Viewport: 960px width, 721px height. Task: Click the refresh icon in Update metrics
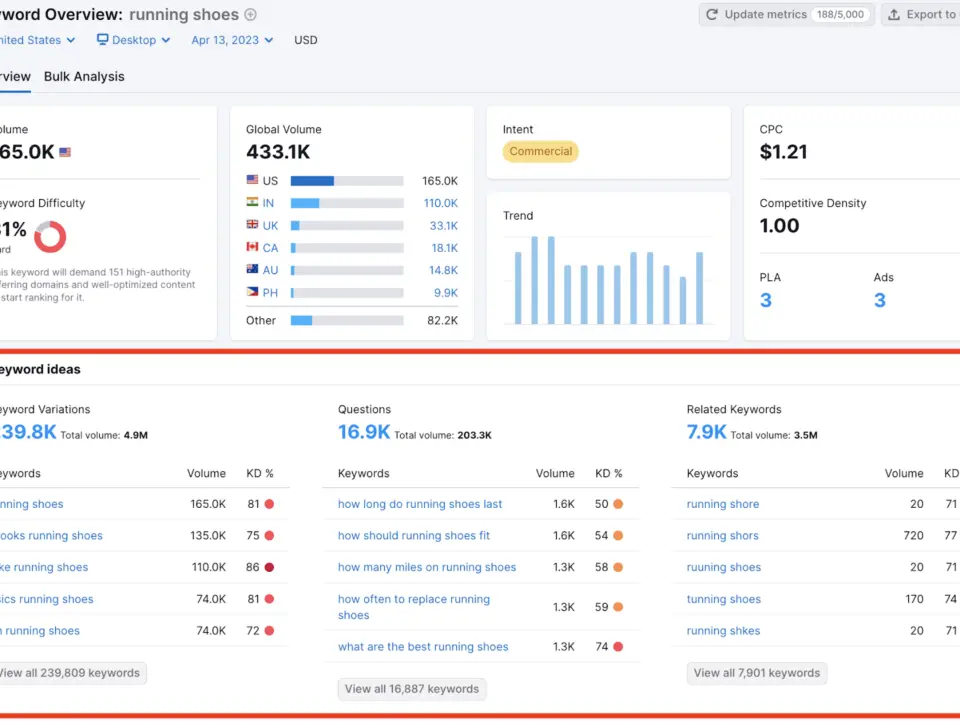[x=711, y=14]
